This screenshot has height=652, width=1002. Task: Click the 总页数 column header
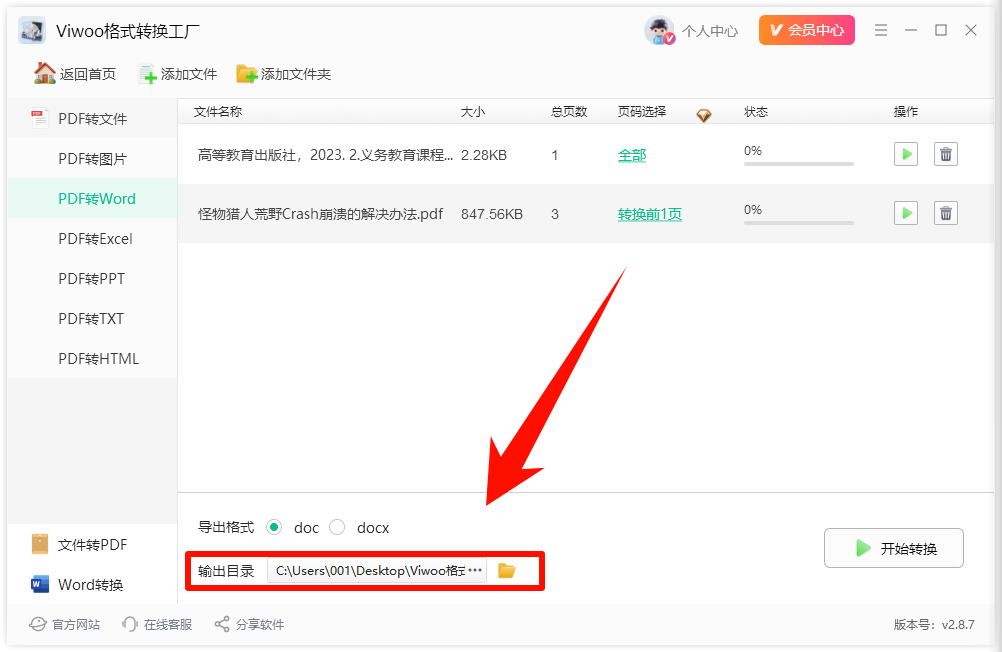tap(569, 112)
